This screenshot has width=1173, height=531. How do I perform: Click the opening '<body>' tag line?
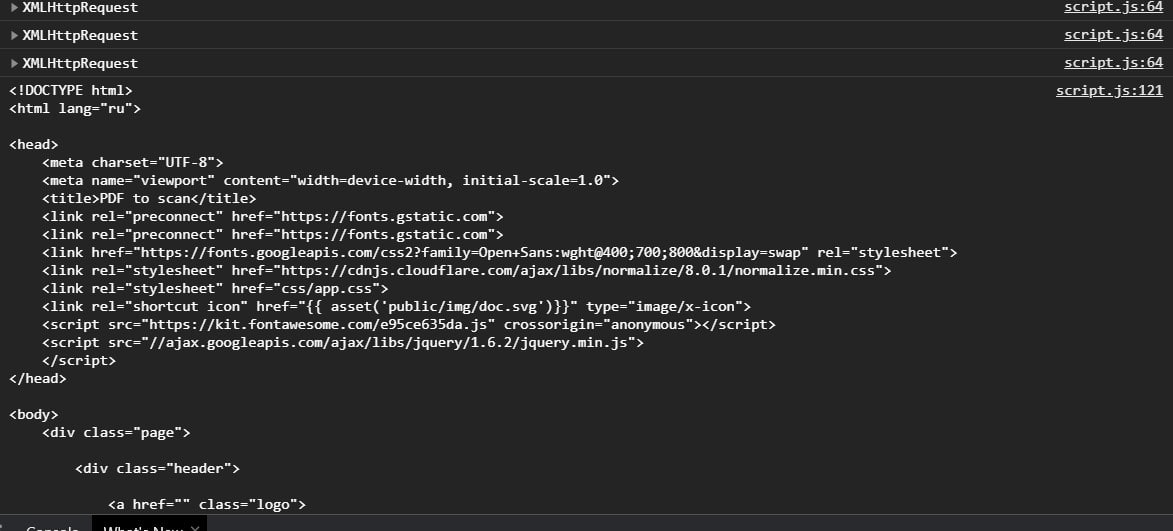[34, 414]
